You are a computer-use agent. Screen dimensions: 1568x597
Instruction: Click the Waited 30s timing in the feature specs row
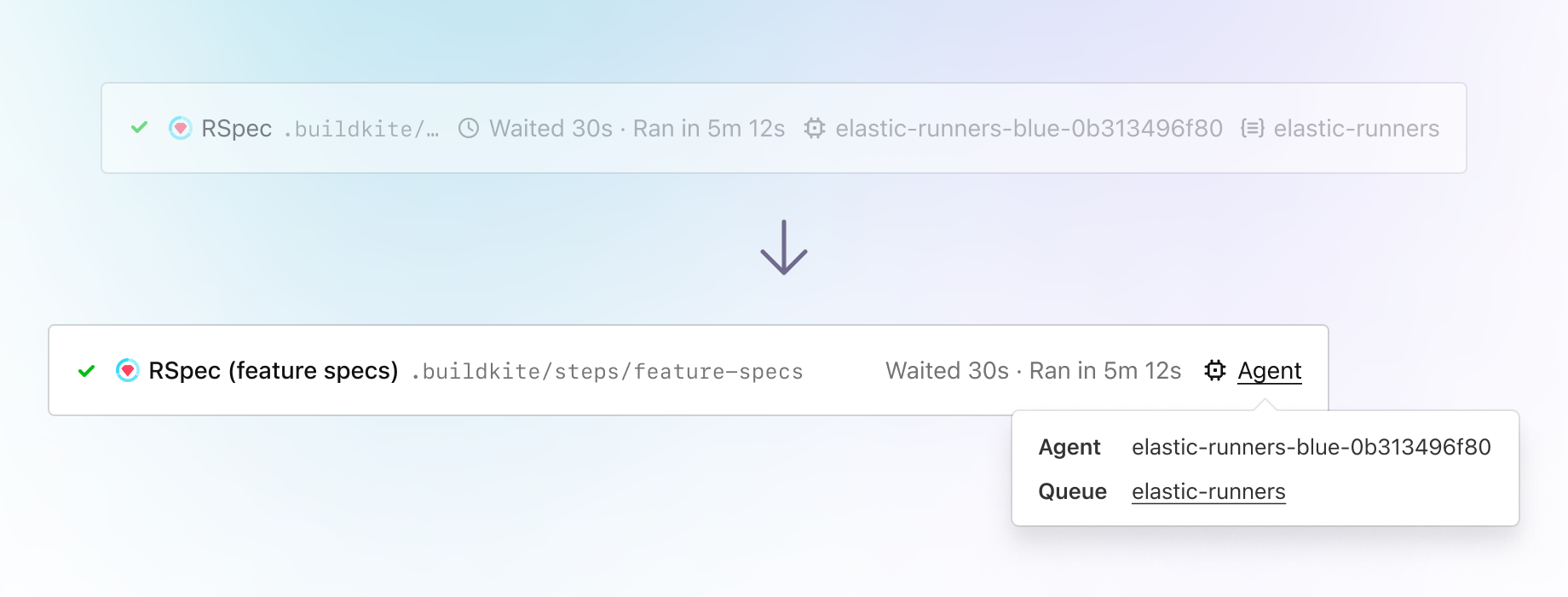tap(947, 370)
